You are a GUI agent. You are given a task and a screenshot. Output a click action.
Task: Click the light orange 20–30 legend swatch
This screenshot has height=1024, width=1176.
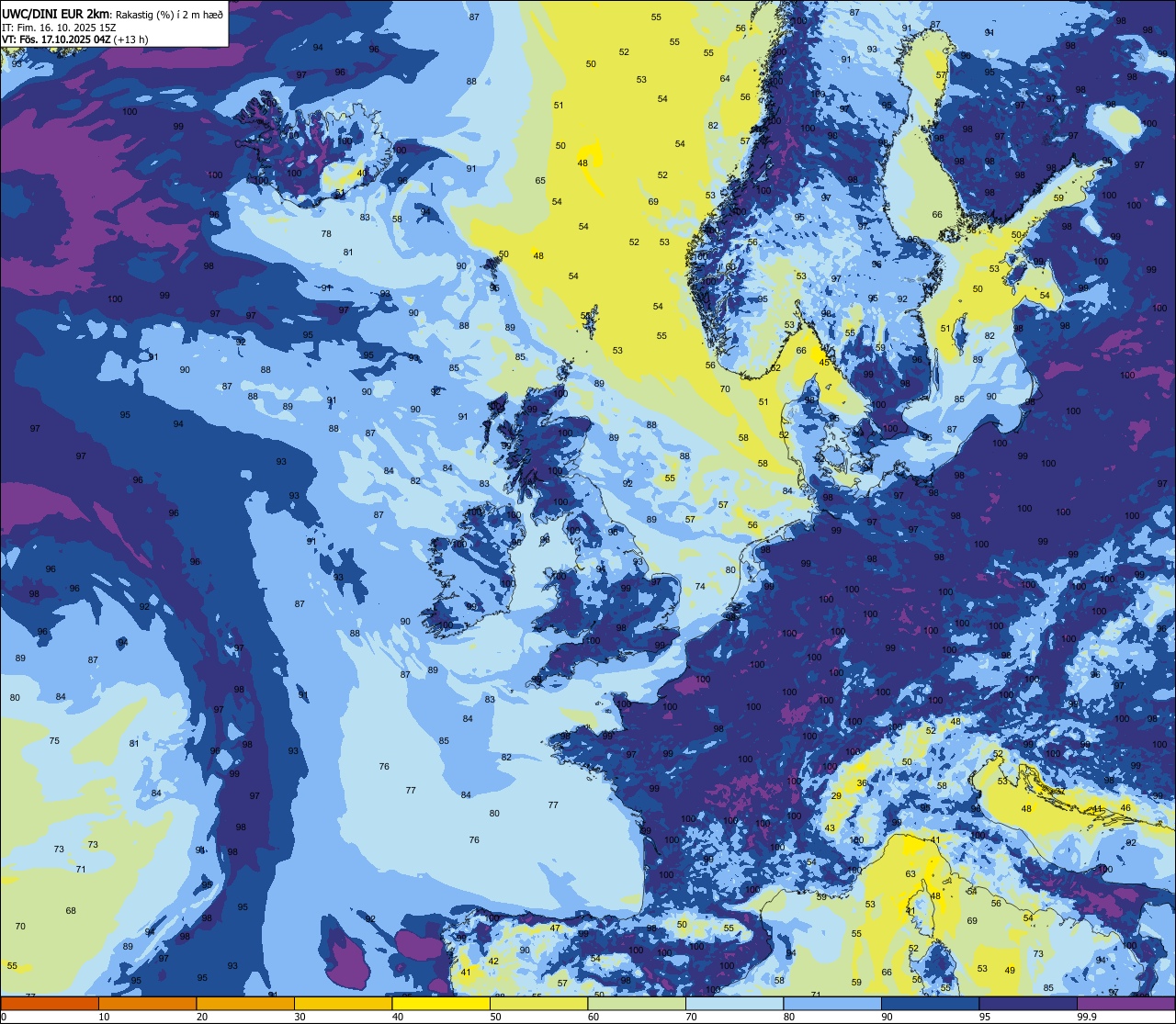click(x=245, y=1003)
